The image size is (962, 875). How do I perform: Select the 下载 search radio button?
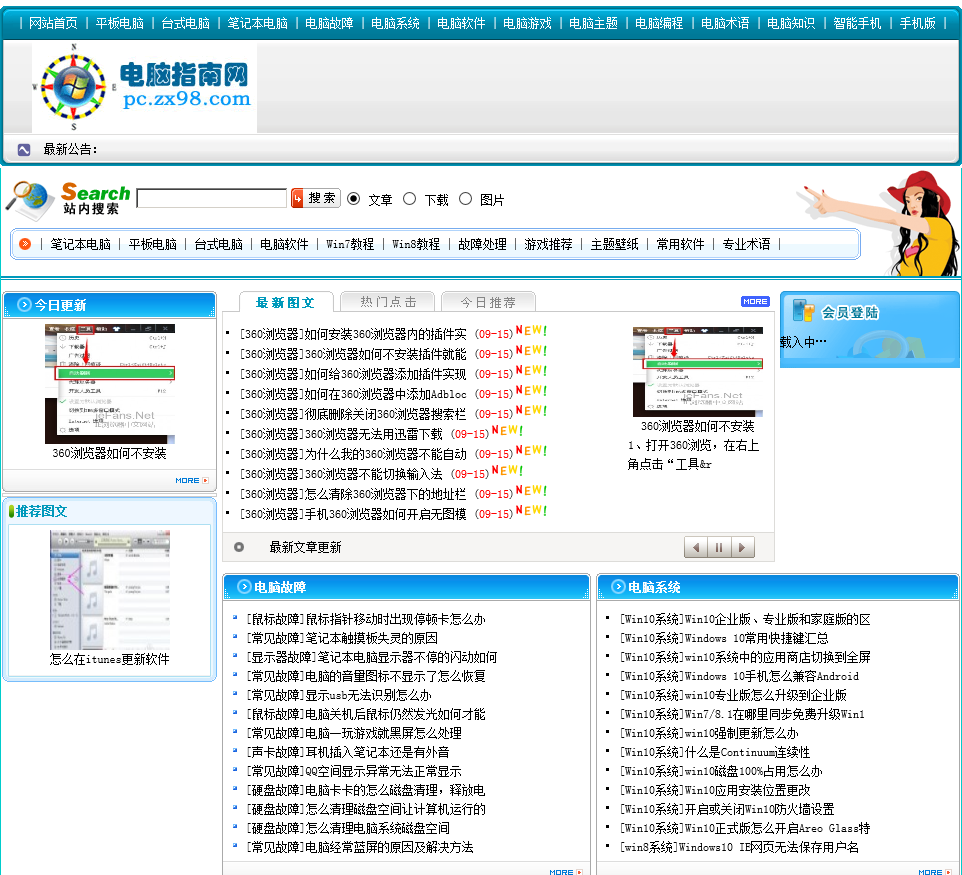click(409, 199)
